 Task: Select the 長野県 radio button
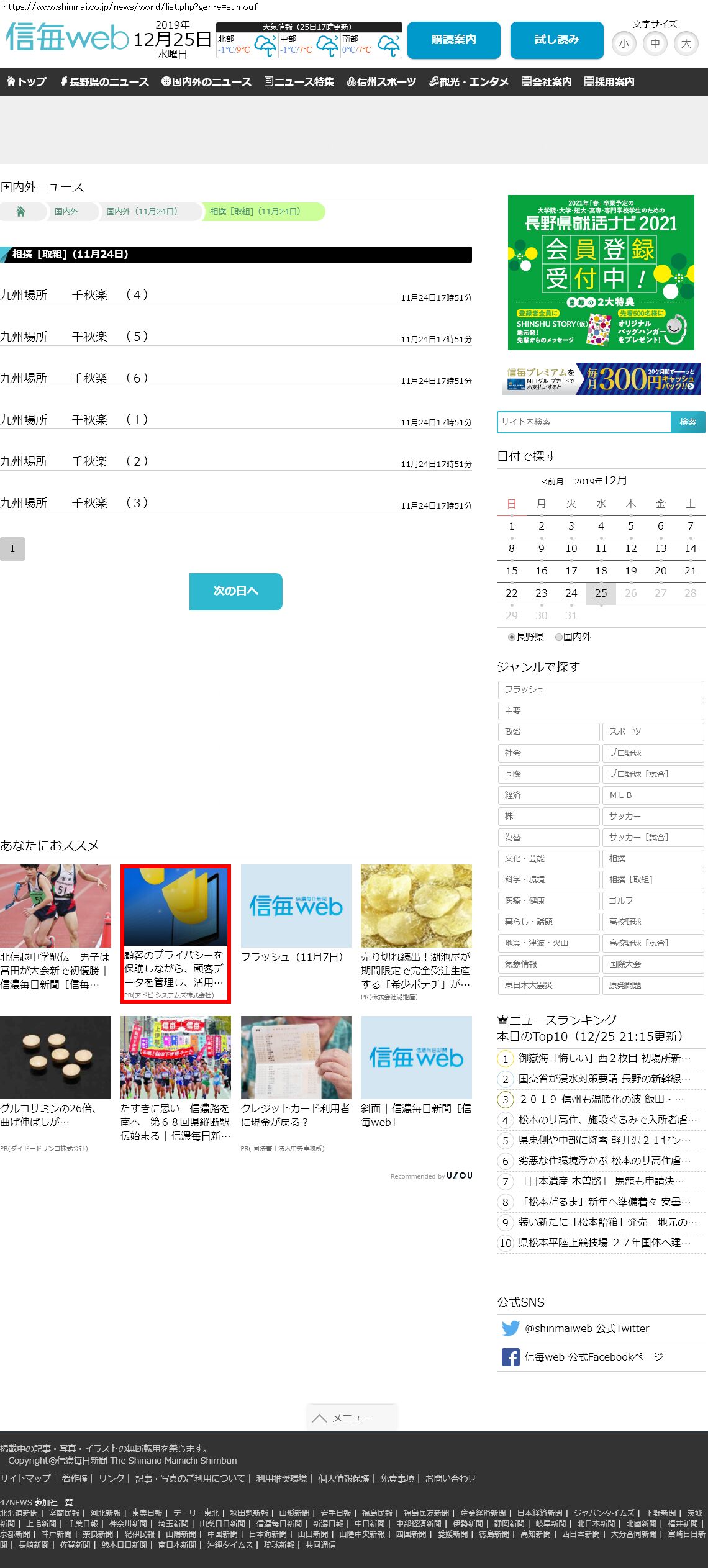click(512, 637)
